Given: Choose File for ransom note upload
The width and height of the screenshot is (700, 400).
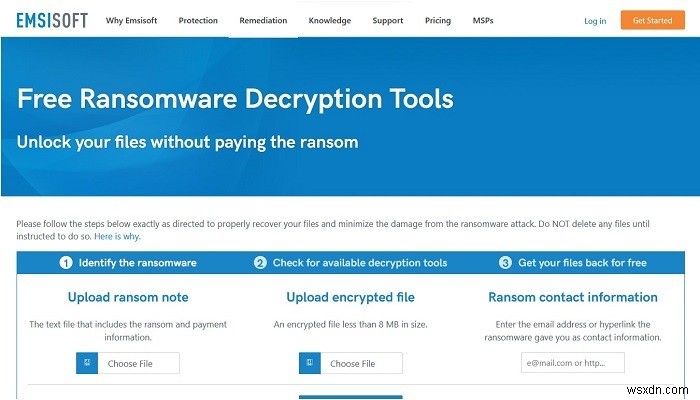Looking at the screenshot, I should click(x=128, y=363).
